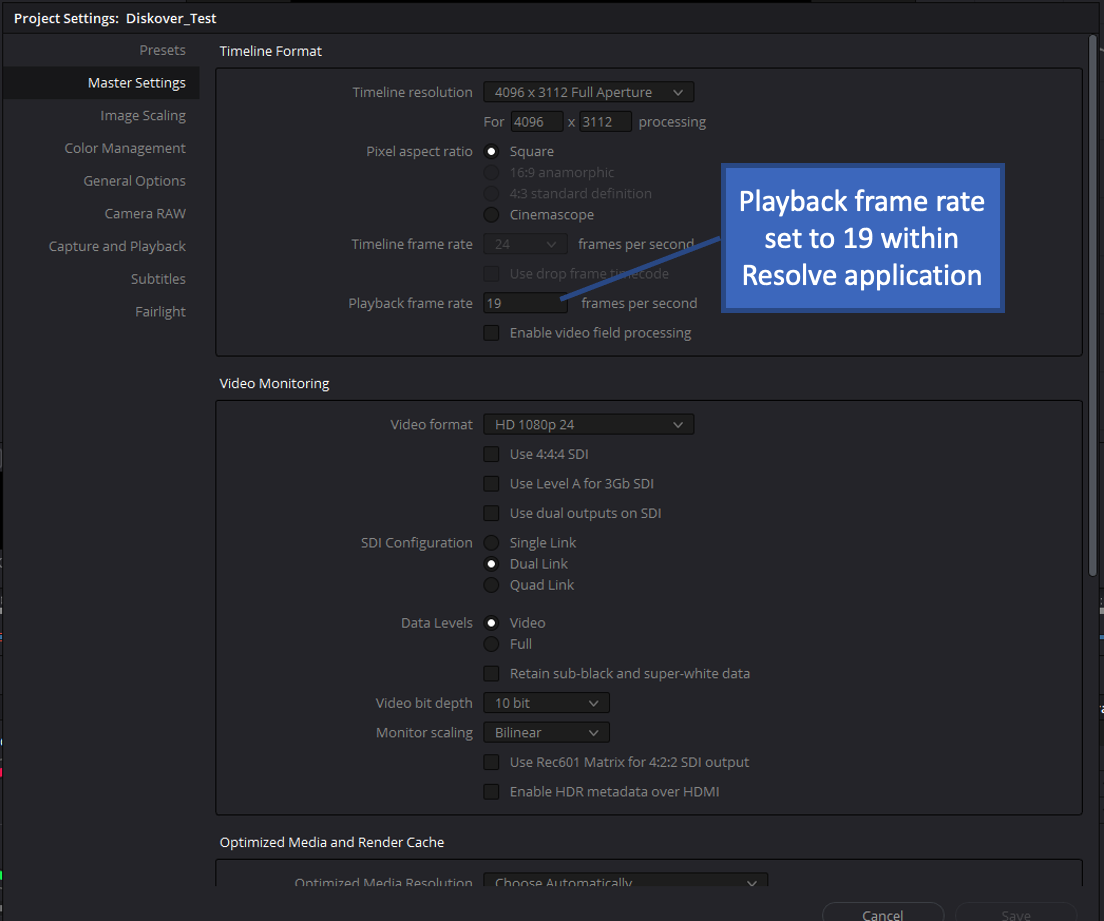Click the width field showing 4096

(537, 122)
